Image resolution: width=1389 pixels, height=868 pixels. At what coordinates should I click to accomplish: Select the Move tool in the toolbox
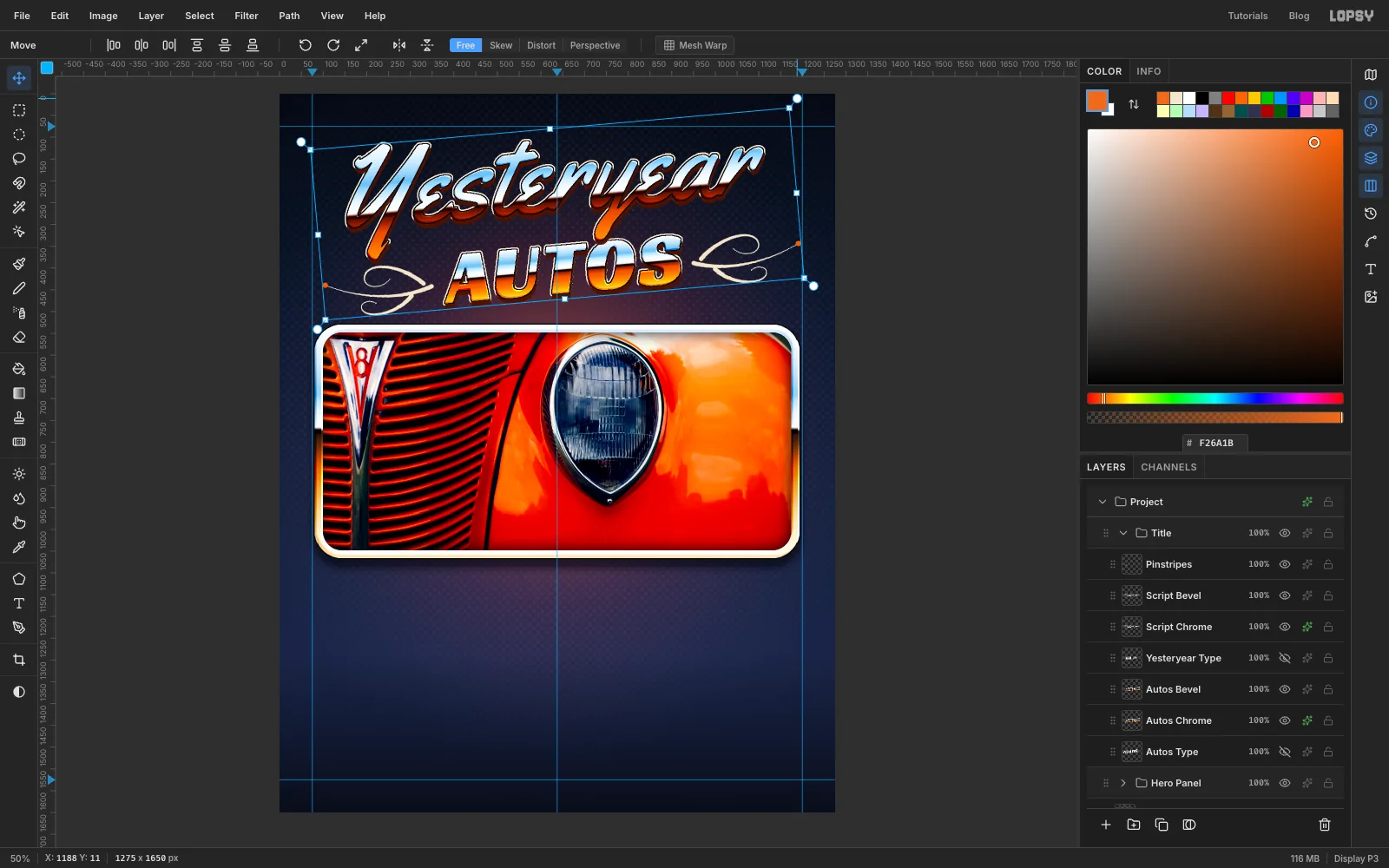pyautogui.click(x=19, y=78)
